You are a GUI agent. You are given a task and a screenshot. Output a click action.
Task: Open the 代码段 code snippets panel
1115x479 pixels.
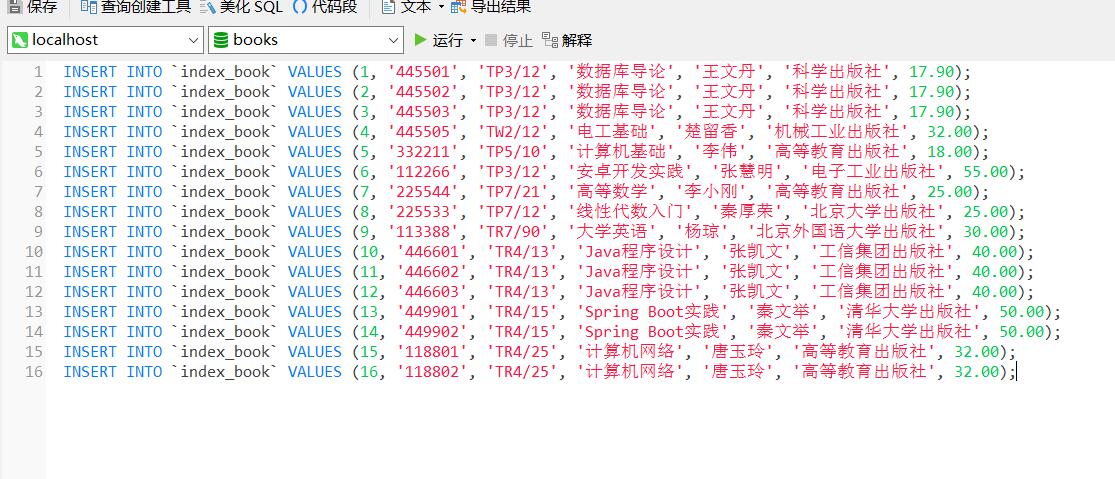pos(324,7)
